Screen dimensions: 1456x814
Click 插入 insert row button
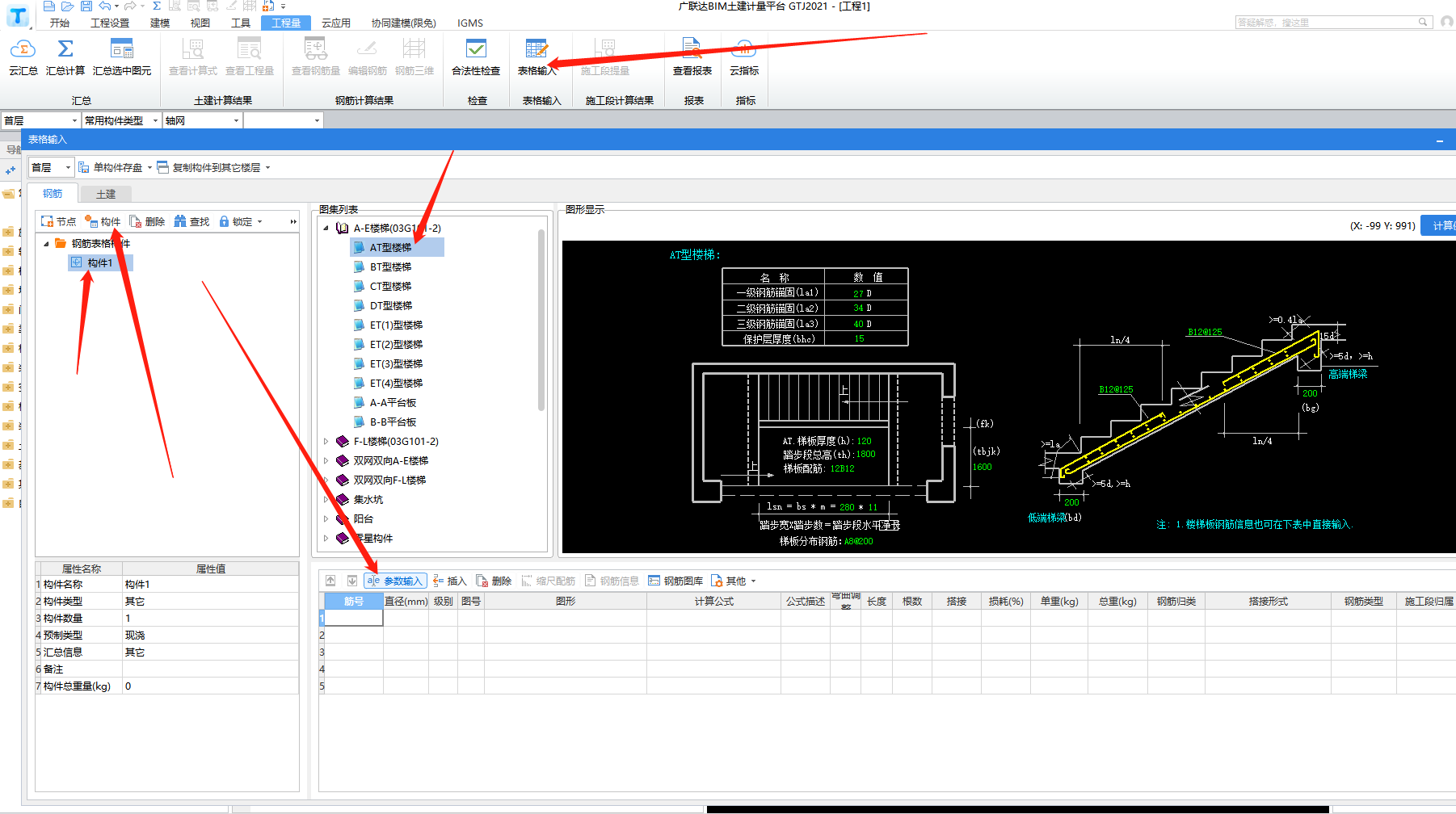450,581
